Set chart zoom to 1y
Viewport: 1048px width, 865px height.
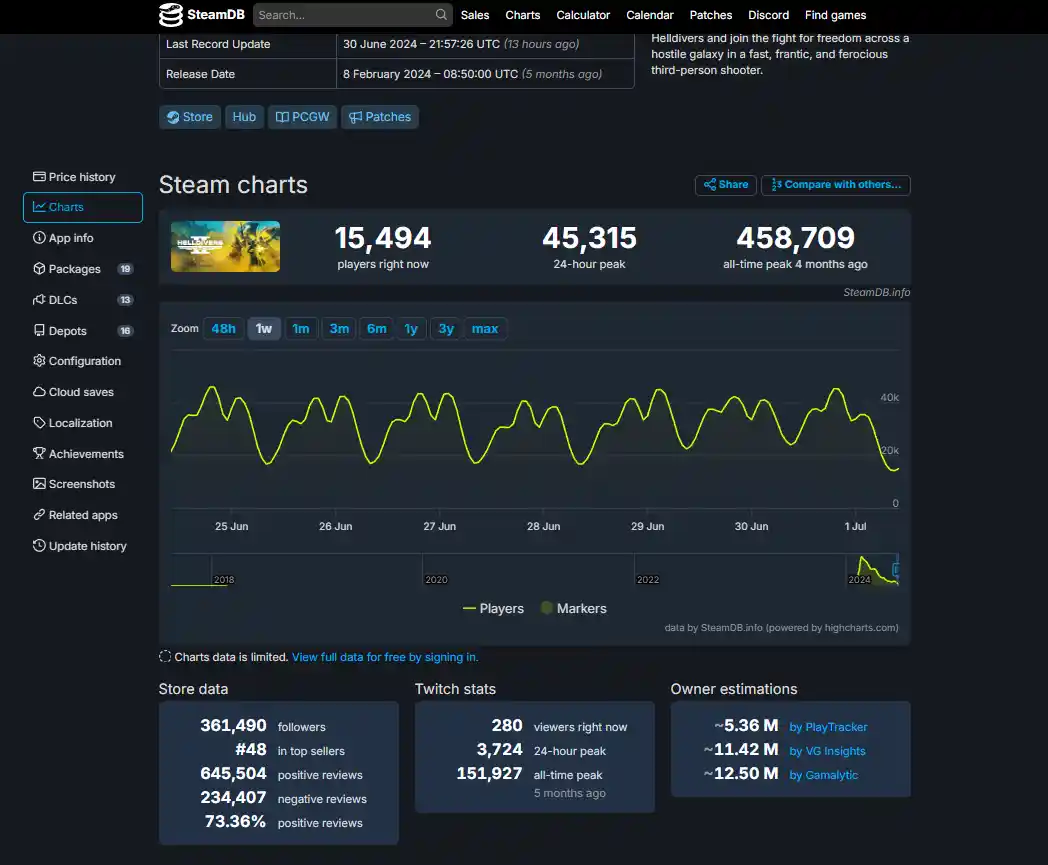[411, 329]
